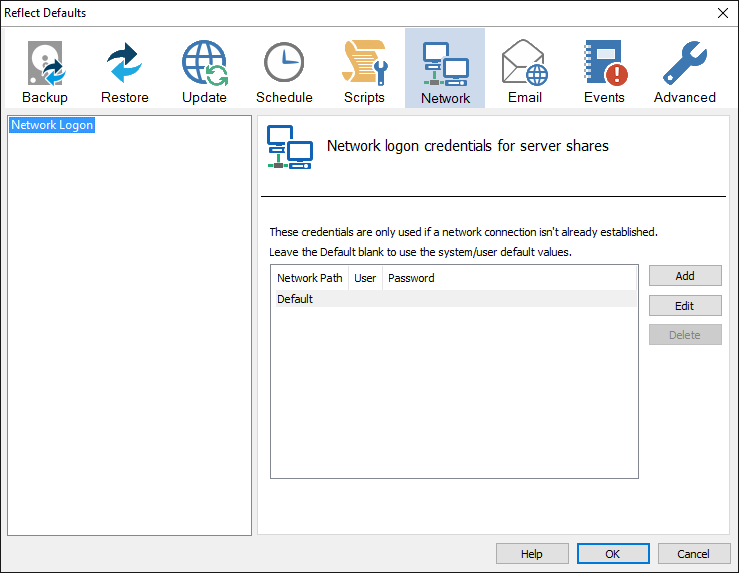The width and height of the screenshot is (740, 573).
Task: Click the Add credentials button
Action: click(685, 276)
